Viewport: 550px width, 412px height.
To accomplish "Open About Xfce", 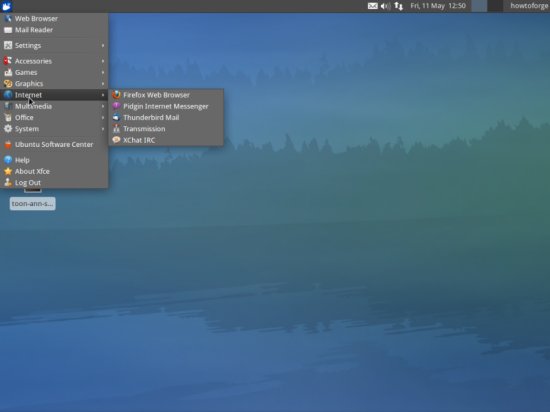I will [x=54, y=171].
